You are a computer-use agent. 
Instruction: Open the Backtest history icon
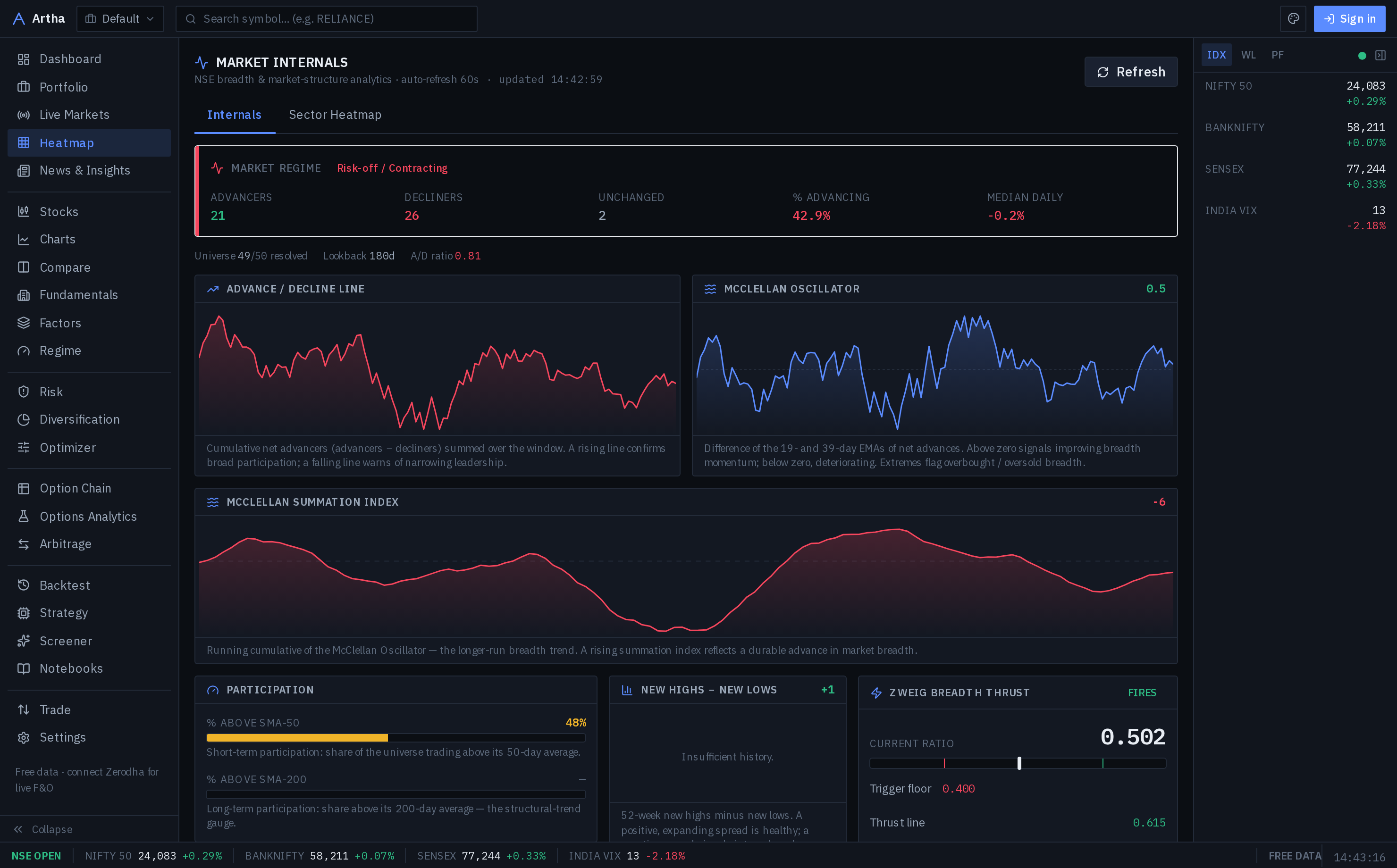(24, 585)
